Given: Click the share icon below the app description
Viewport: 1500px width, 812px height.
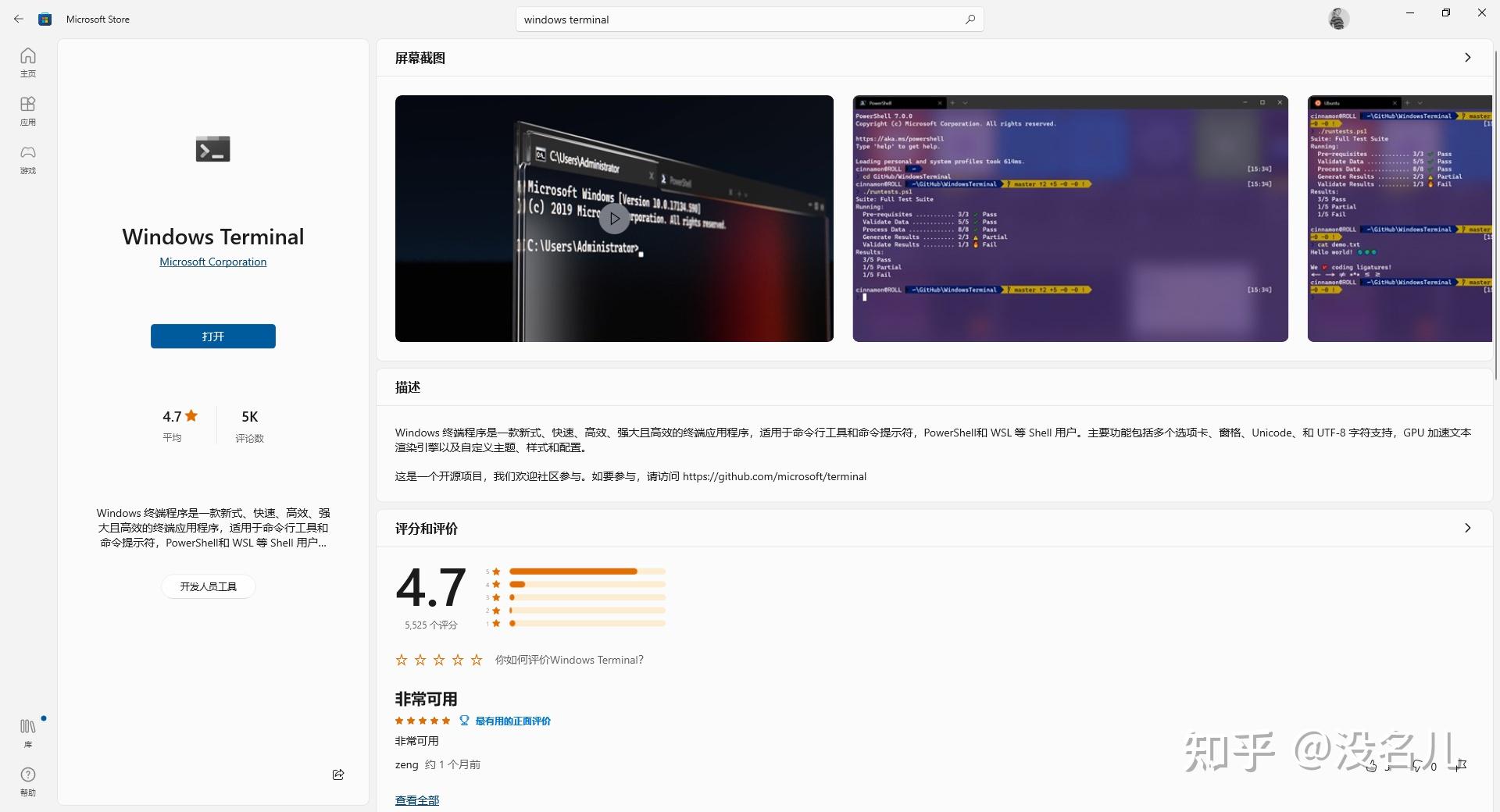Looking at the screenshot, I should coord(338,775).
